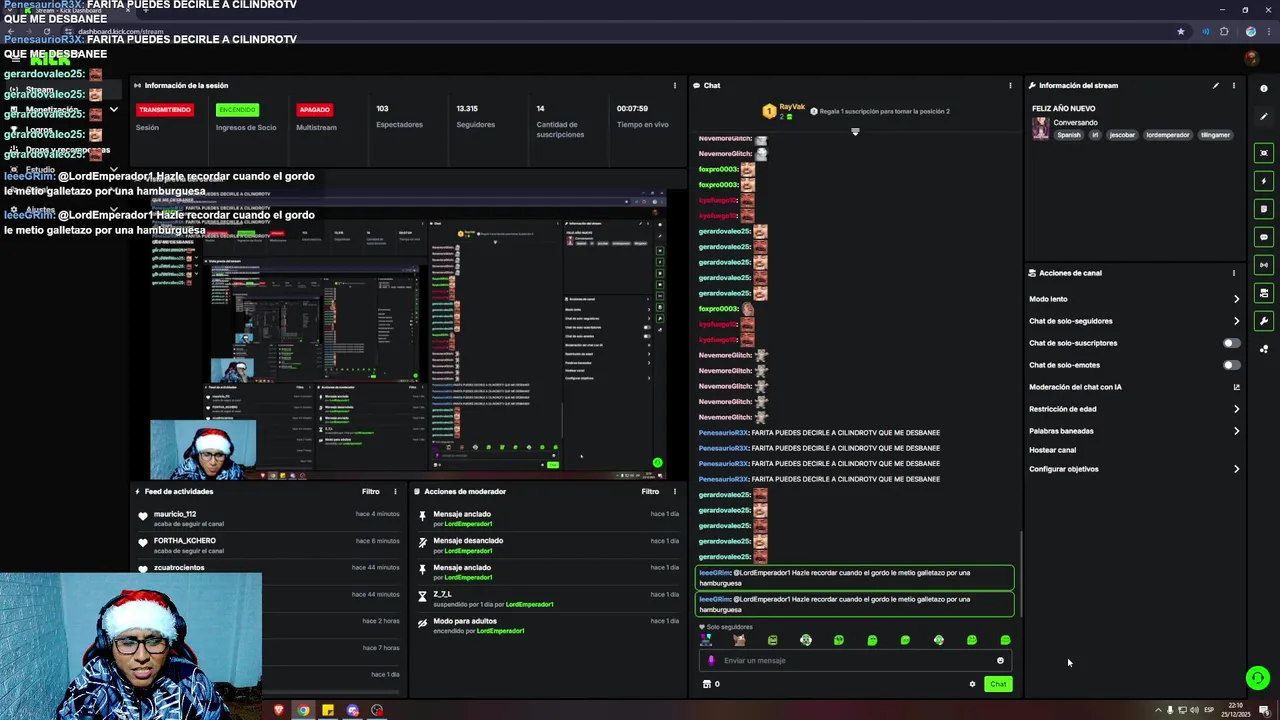Click the Enviar un mensaje input field
1280x720 pixels.
click(x=855, y=660)
